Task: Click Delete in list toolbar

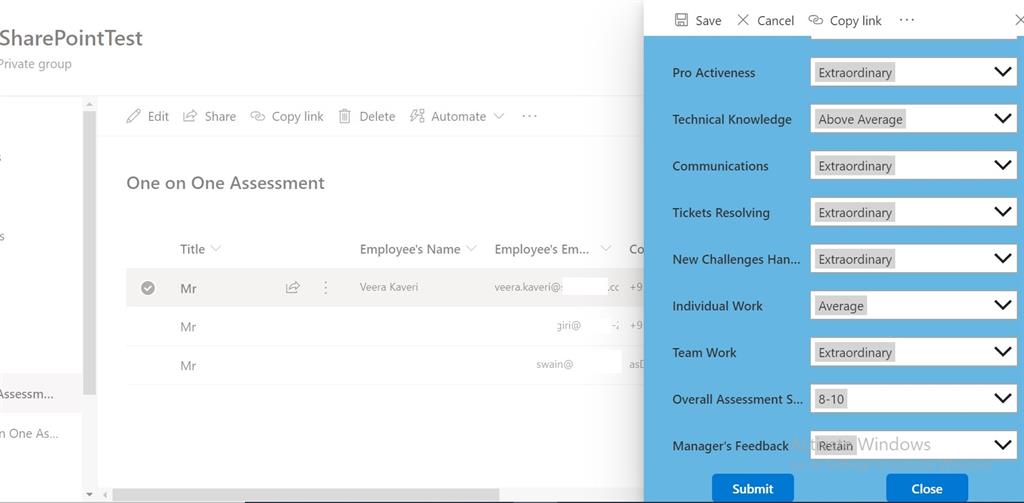Action: coord(377,116)
